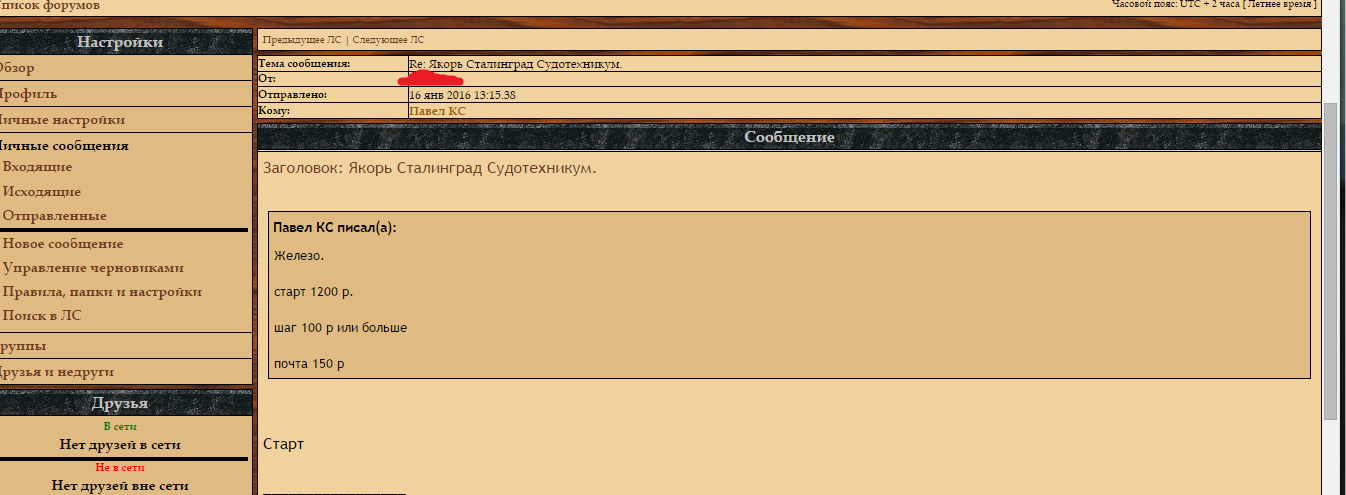
Task: Open the Группы section
Action: pyautogui.click(x=23, y=346)
